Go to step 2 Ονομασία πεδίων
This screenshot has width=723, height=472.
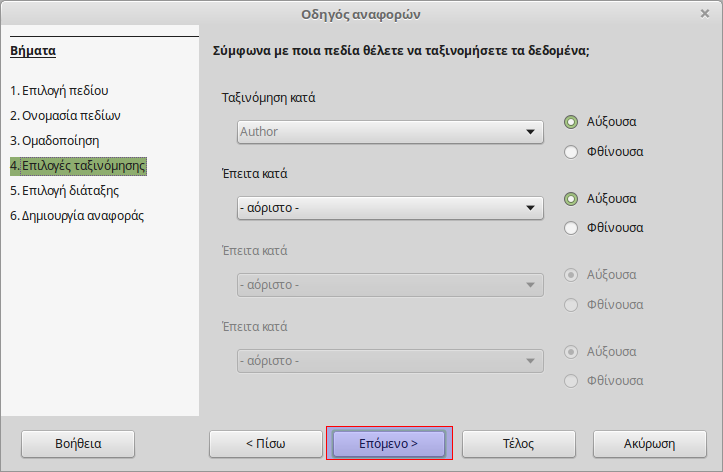pos(65,115)
